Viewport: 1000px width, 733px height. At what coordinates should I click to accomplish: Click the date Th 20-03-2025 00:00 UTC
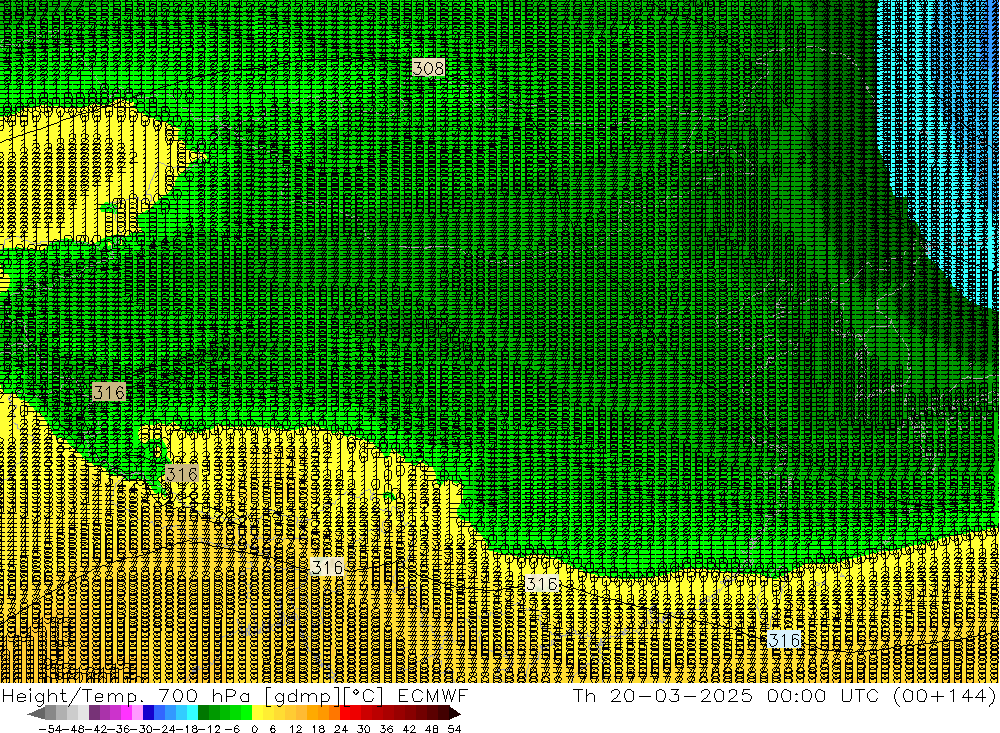(x=726, y=695)
